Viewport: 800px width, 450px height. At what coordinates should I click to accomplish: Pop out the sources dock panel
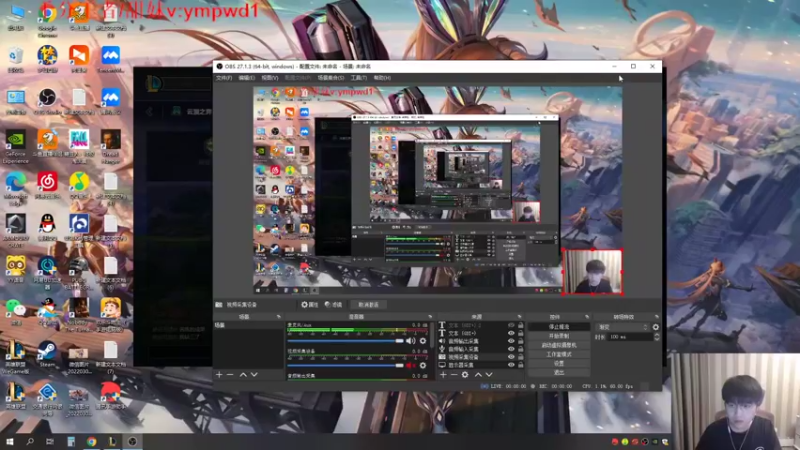tap(519, 317)
